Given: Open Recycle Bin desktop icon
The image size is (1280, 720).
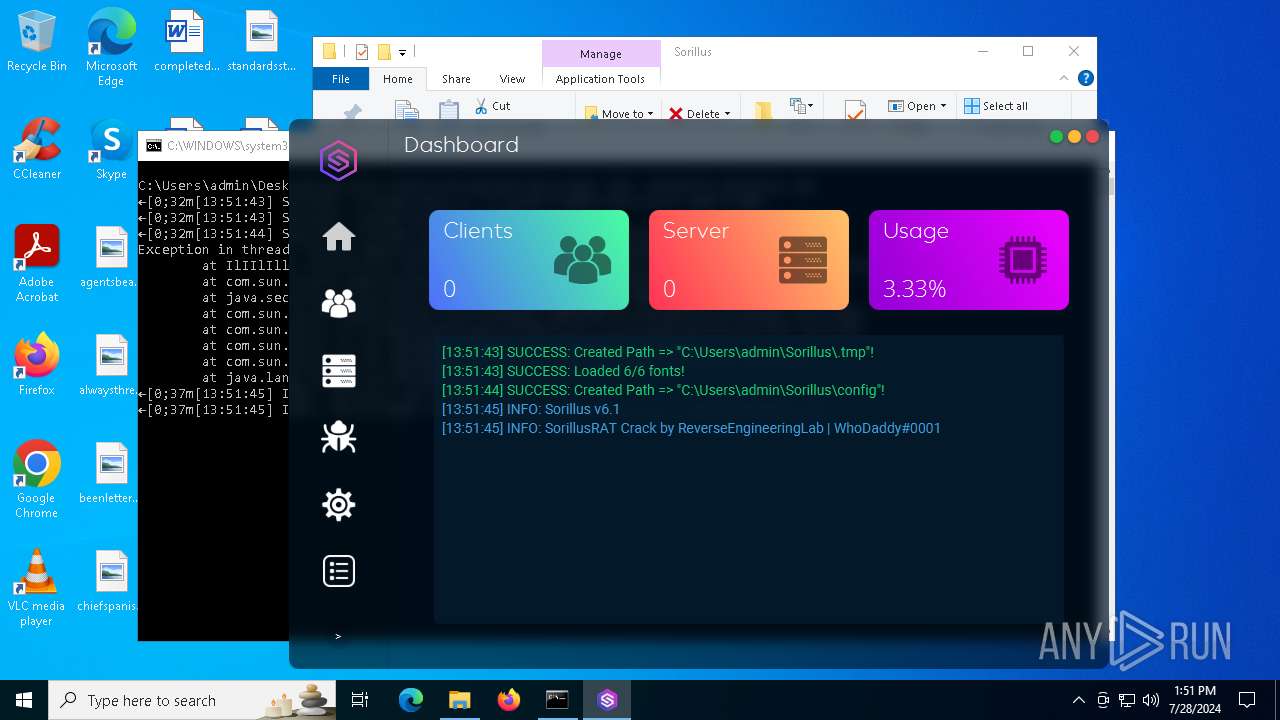Looking at the screenshot, I should [x=37, y=42].
